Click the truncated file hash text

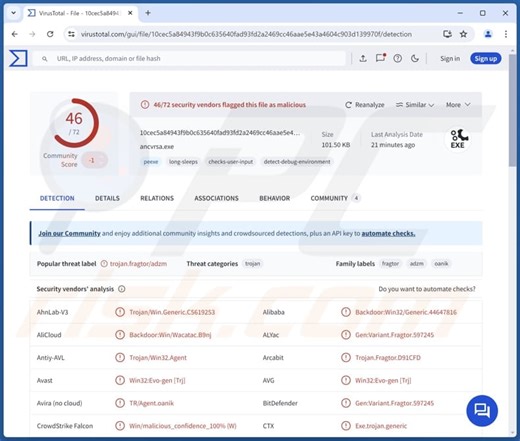(220, 133)
